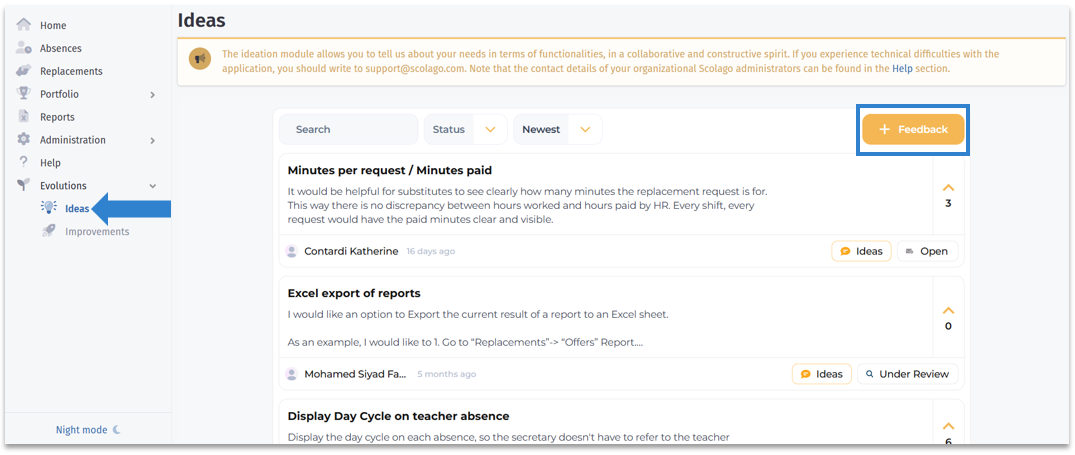
Task: Click the Ideas tag on Minutes per request
Action: tap(861, 251)
